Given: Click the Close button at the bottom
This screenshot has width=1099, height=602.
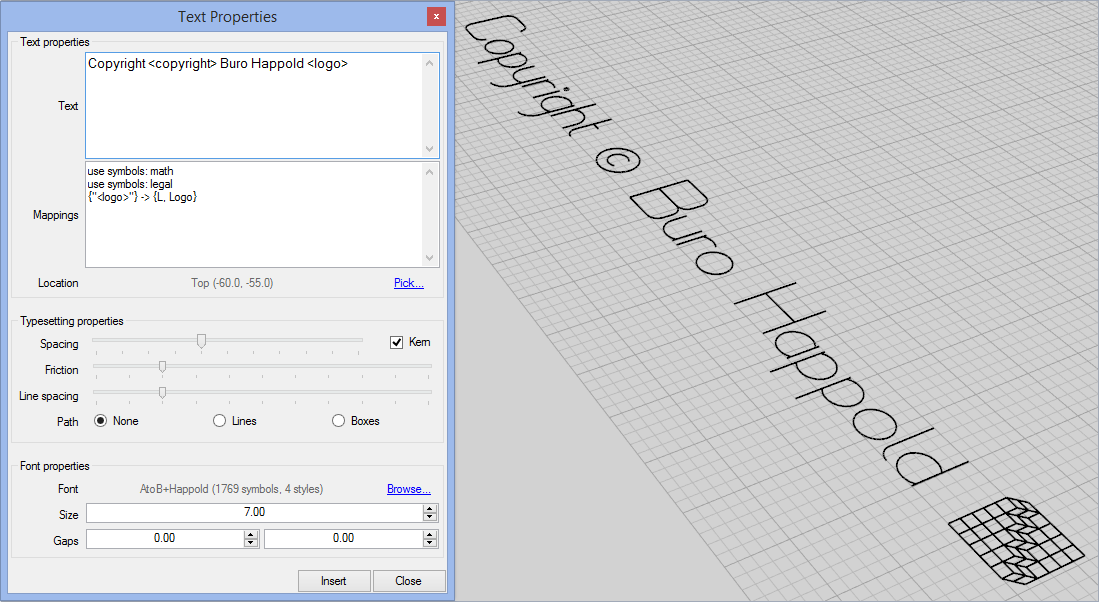Looking at the screenshot, I should click(408, 581).
